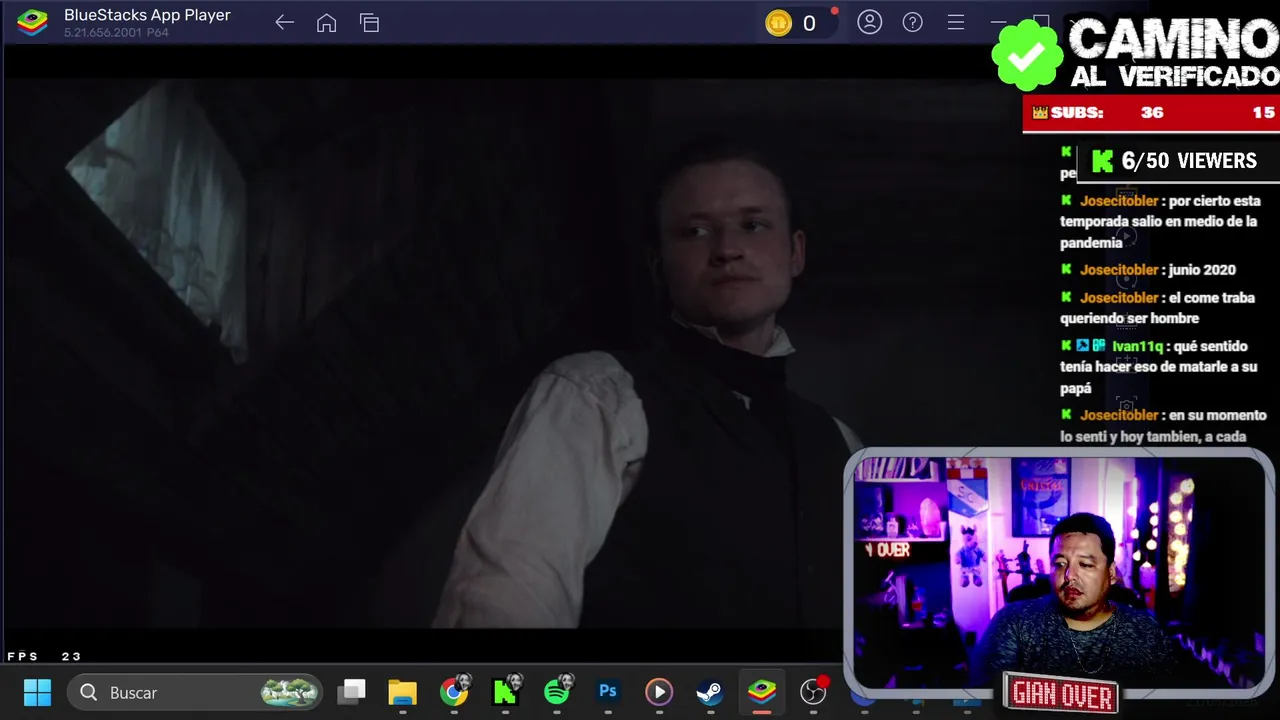Click the BlueStacks logo in title bar
The image size is (1280, 720).
pyautogui.click(x=33, y=23)
